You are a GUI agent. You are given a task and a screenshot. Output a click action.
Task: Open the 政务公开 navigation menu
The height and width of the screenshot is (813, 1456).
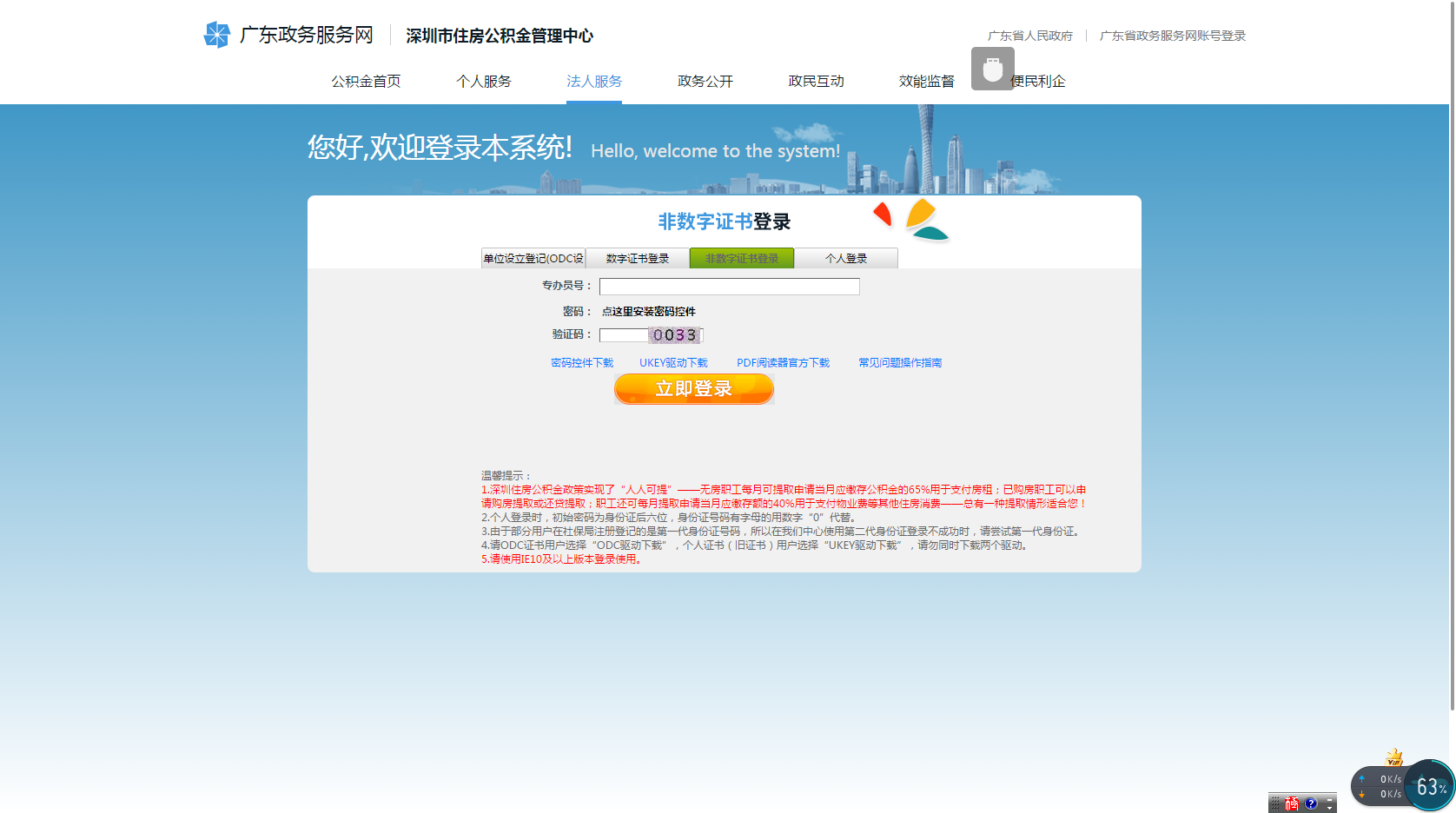pyautogui.click(x=705, y=82)
